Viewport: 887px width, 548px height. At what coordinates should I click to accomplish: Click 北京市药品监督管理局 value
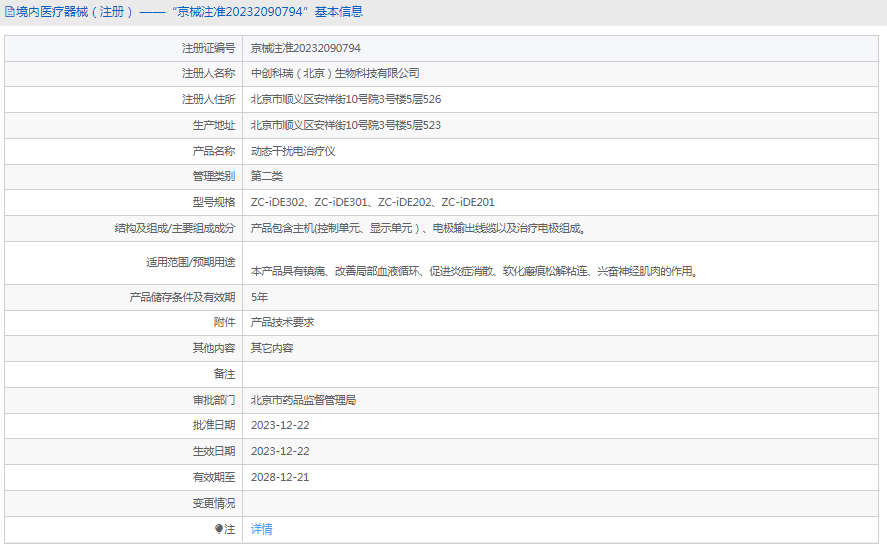[303, 400]
